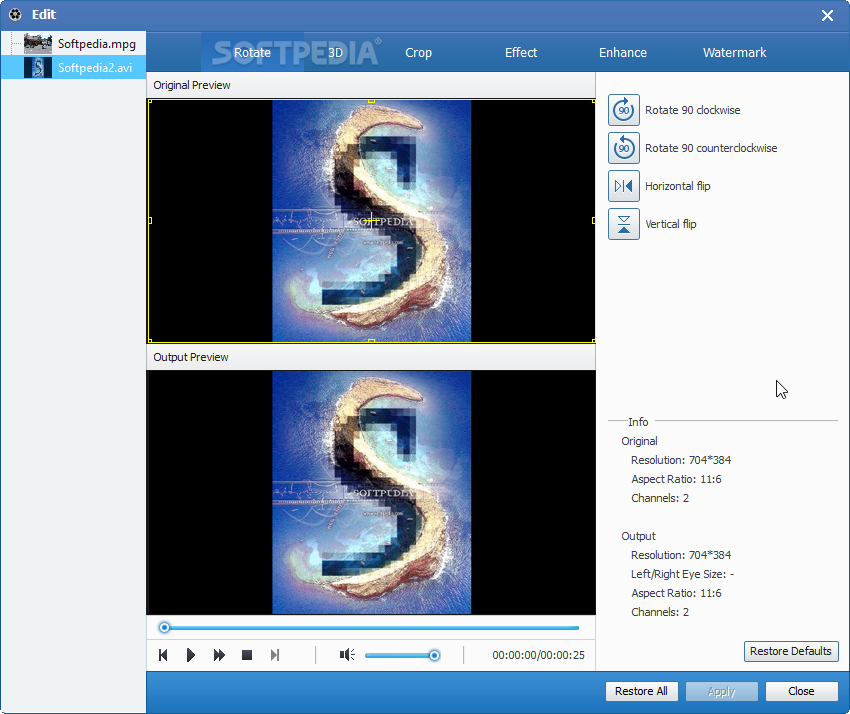Image resolution: width=850 pixels, height=714 pixels.
Task: Fast forward the video preview
Action: point(219,655)
